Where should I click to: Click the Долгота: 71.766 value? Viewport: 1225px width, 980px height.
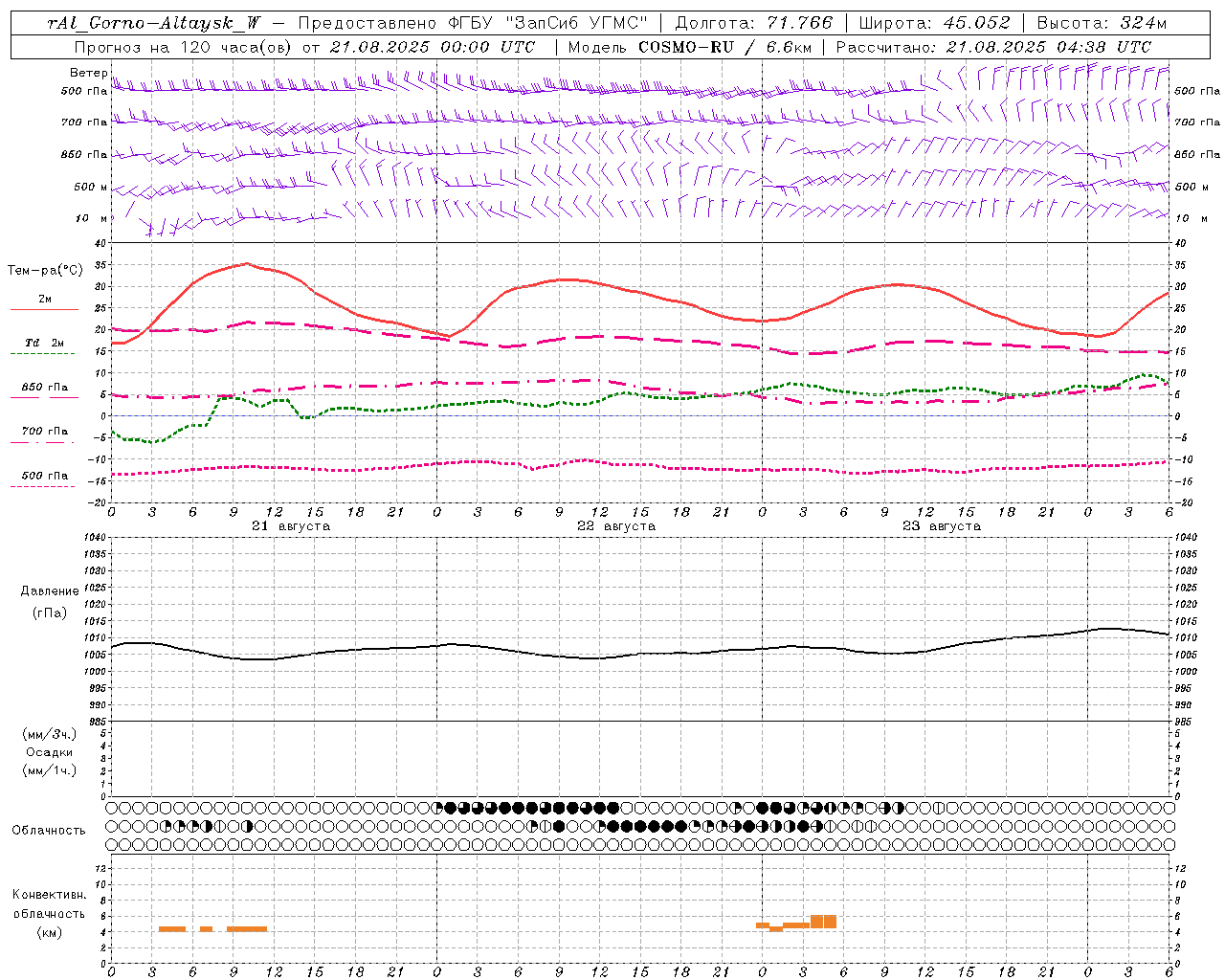pos(754,23)
